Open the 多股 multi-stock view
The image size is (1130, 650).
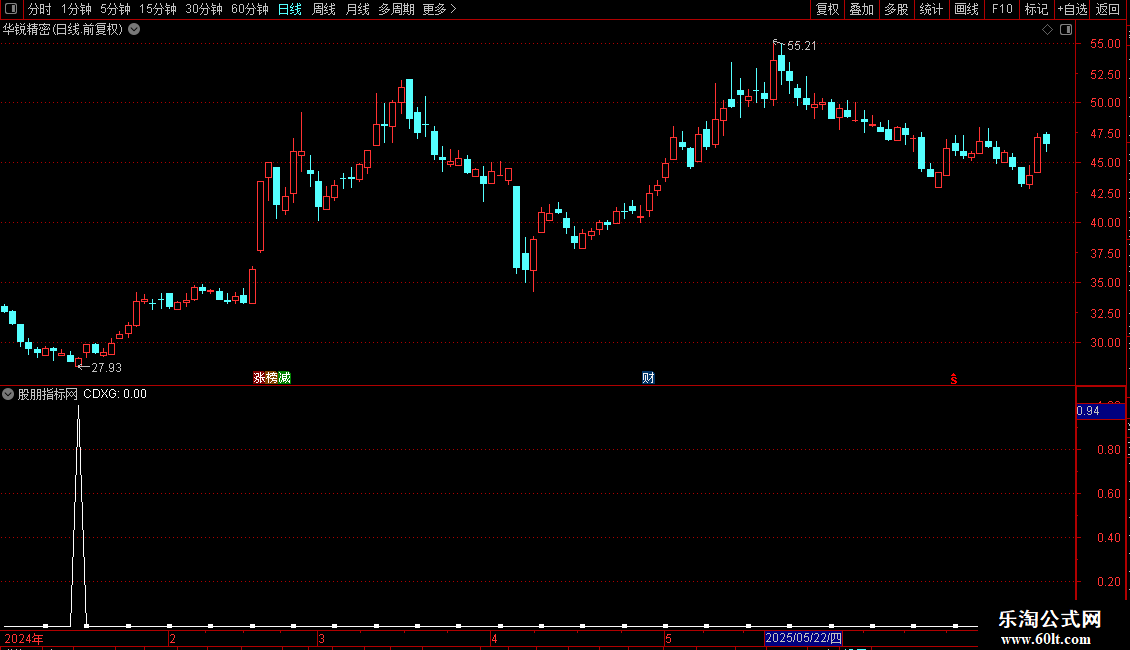897,9
